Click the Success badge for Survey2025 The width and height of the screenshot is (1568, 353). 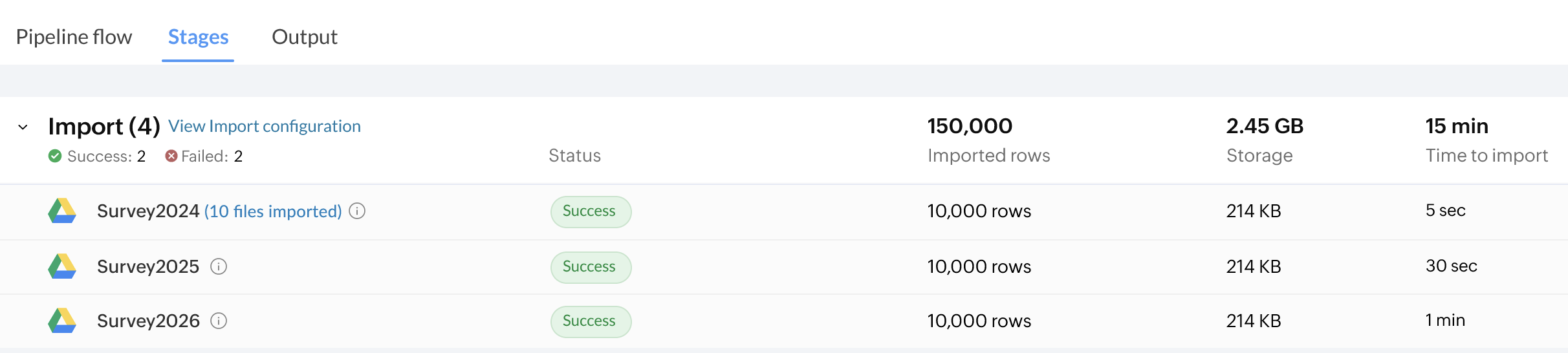click(x=590, y=267)
